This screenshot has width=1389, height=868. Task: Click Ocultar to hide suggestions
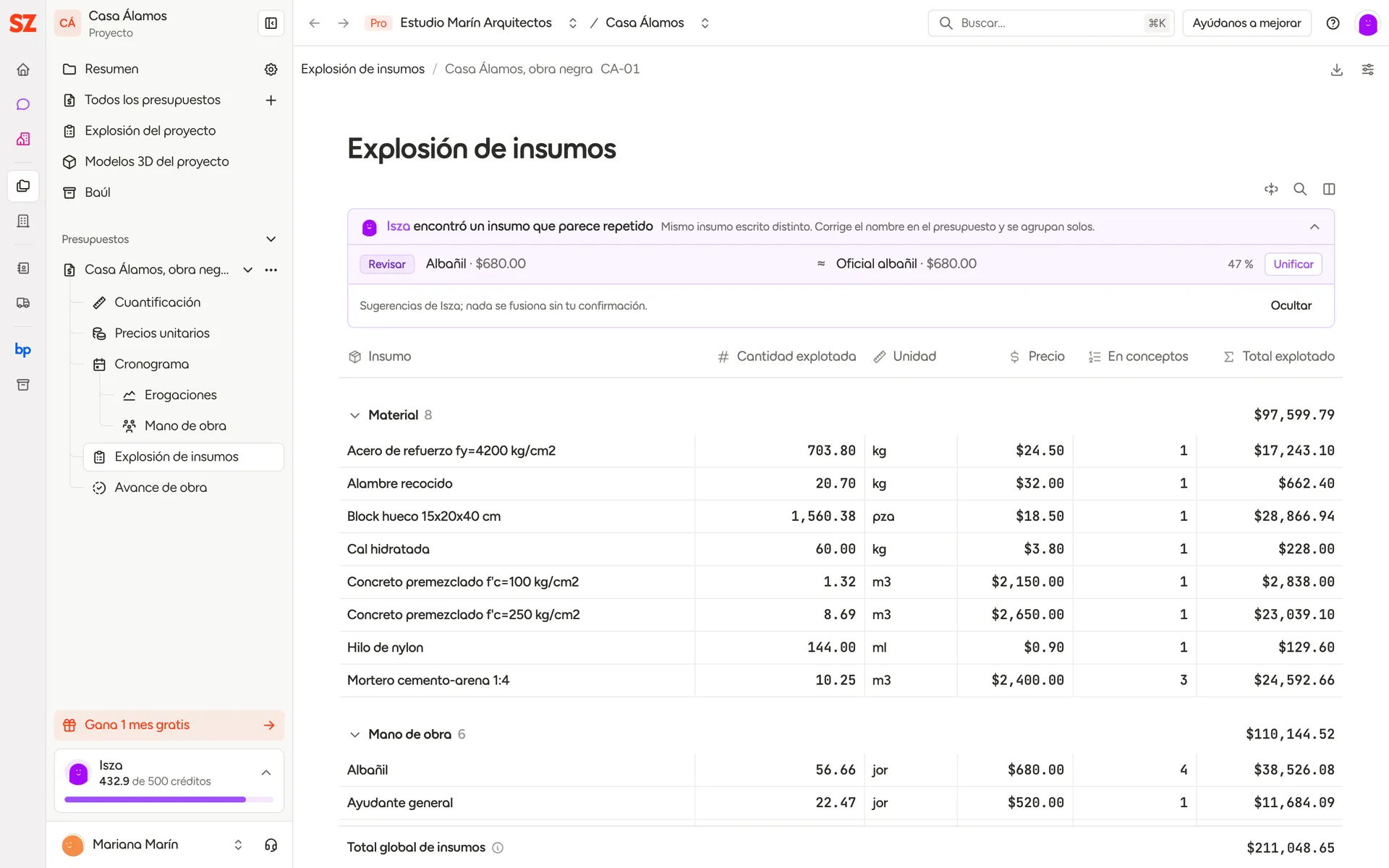[x=1291, y=305]
